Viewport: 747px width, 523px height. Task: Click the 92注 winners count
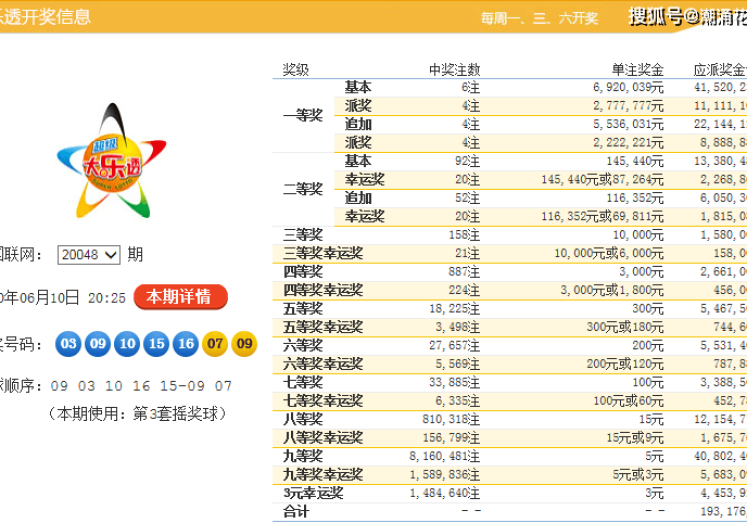click(x=467, y=161)
